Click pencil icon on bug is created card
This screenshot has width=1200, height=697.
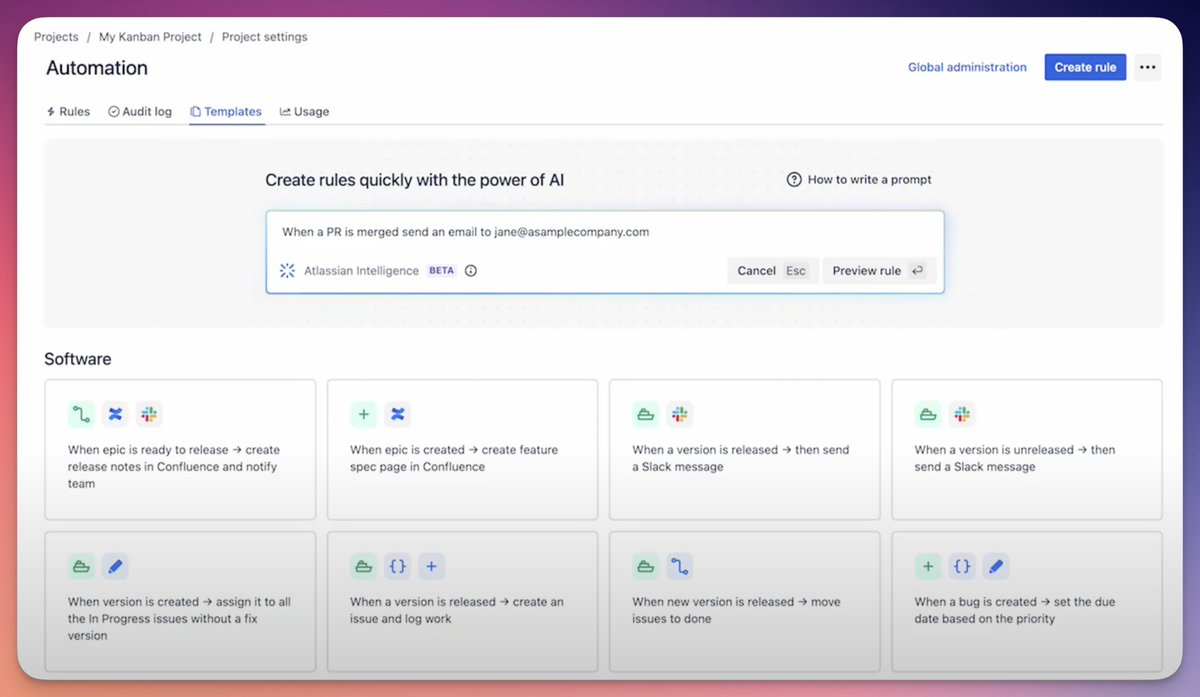pos(996,567)
